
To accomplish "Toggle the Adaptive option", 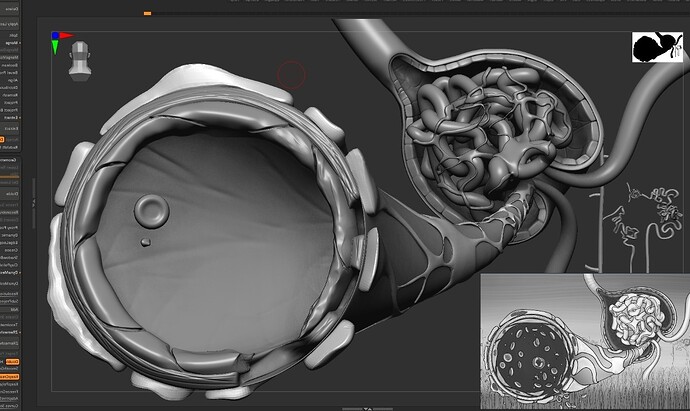I will pyautogui.click(x=10, y=399).
